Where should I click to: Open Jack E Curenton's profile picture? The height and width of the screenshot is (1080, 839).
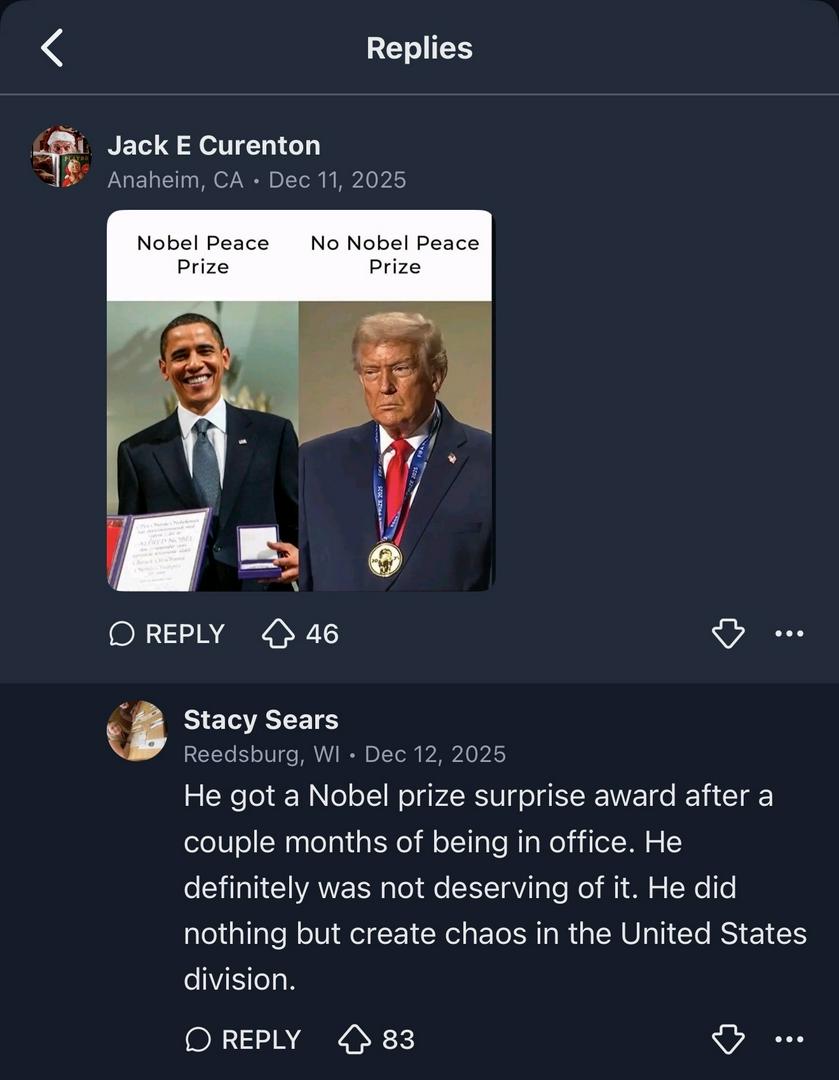tap(61, 157)
